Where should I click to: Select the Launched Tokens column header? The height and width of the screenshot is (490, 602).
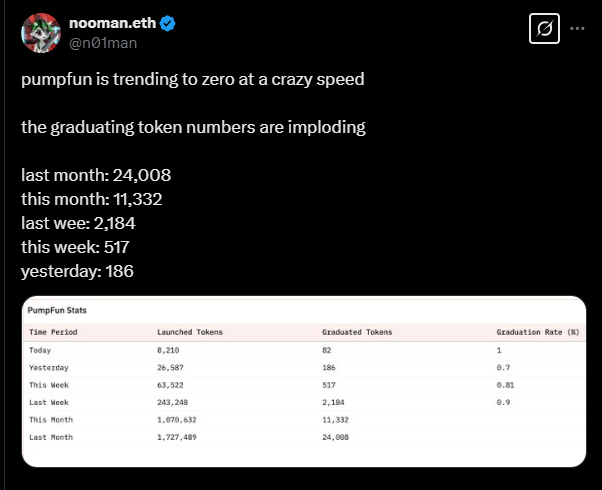click(x=190, y=332)
